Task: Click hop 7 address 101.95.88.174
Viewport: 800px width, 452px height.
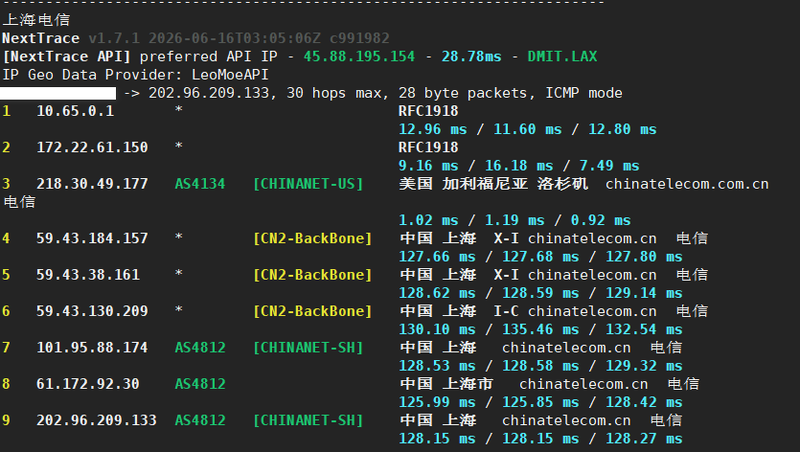Action: 92,347
